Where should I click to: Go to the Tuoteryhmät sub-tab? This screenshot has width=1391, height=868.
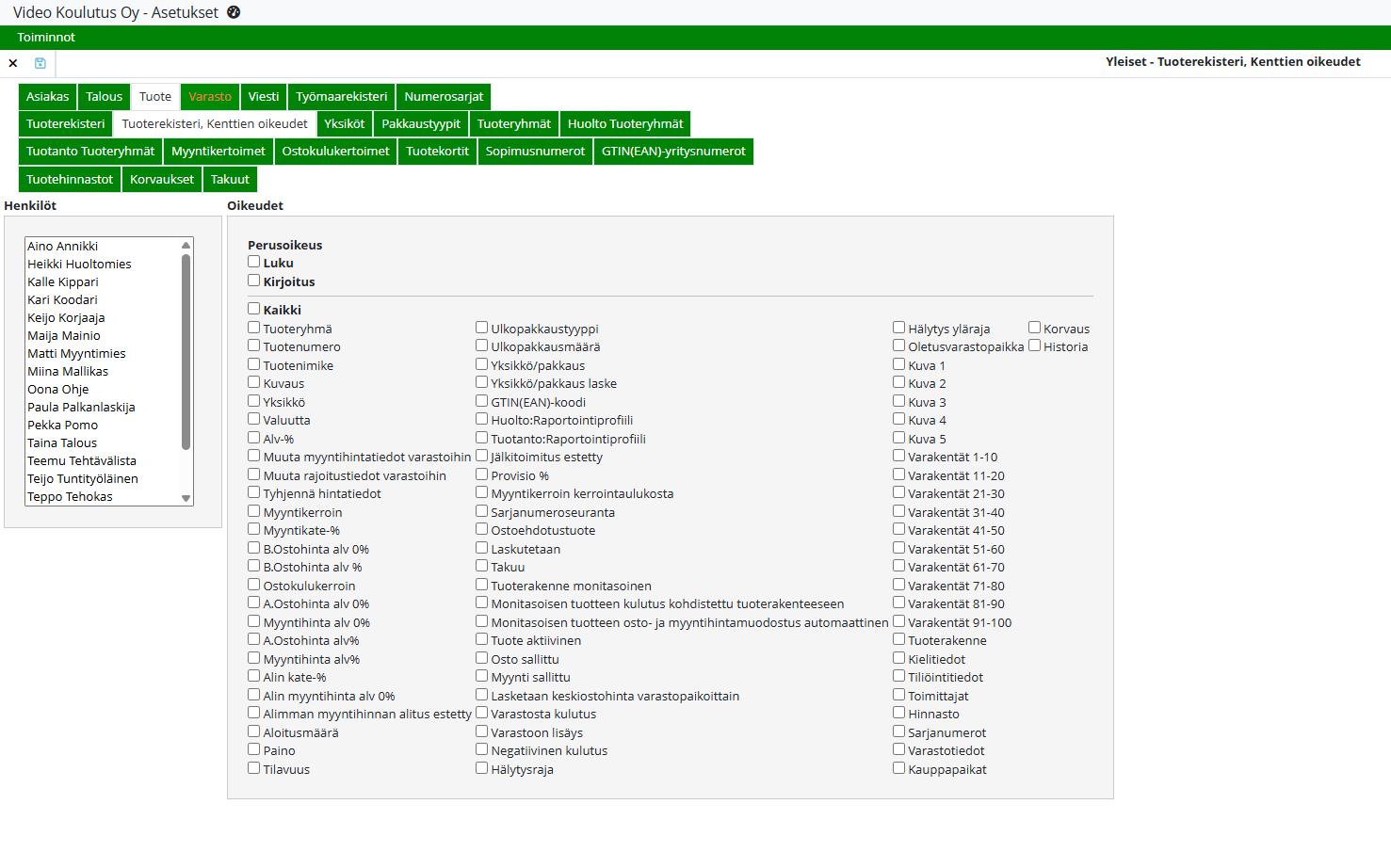[513, 124]
